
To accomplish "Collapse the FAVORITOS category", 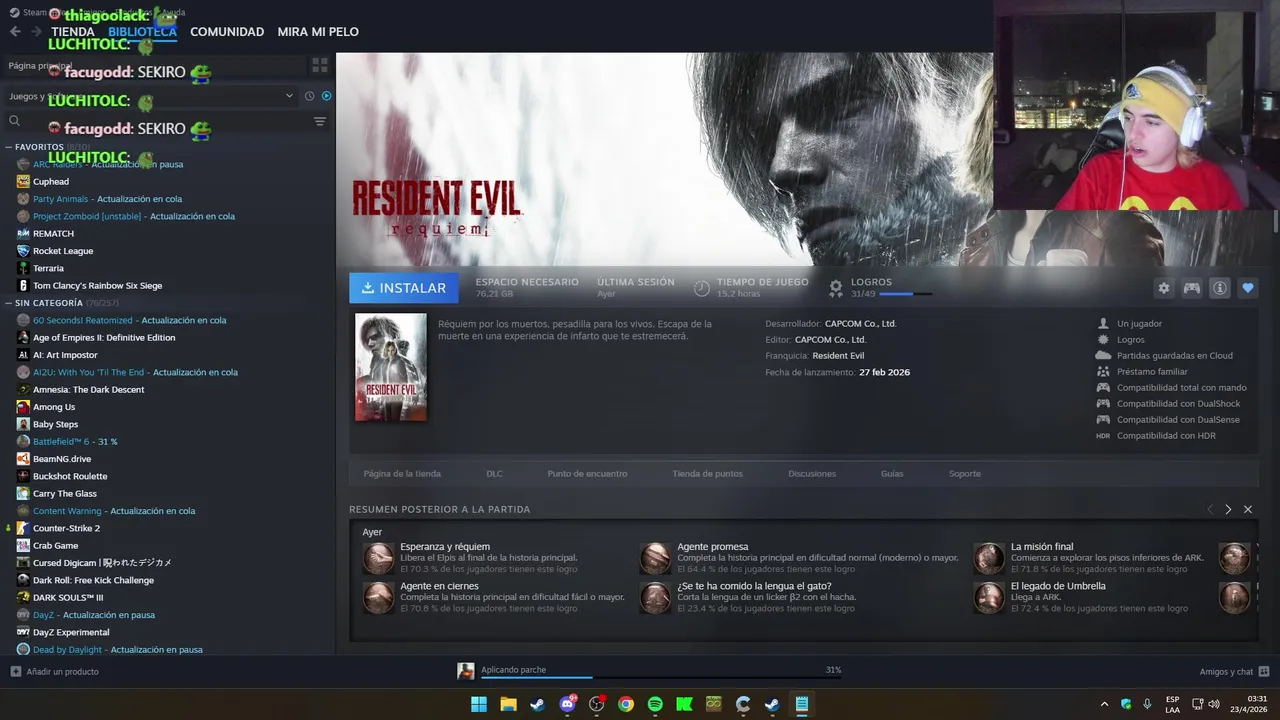I will 8,147.
